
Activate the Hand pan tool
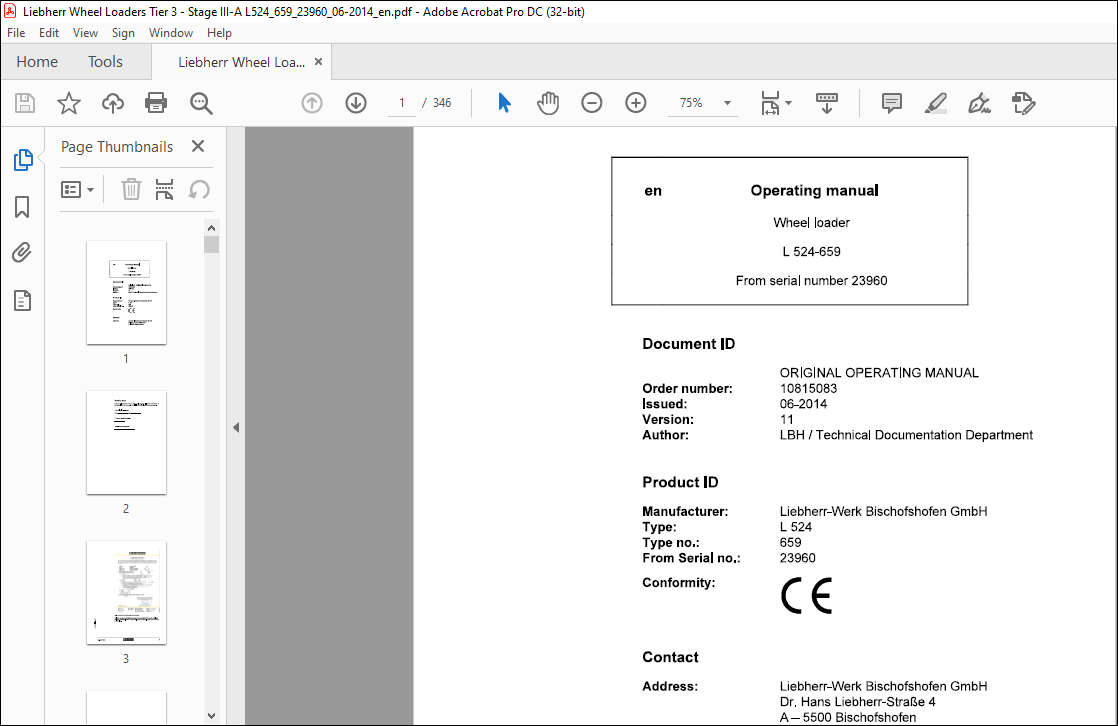548,103
